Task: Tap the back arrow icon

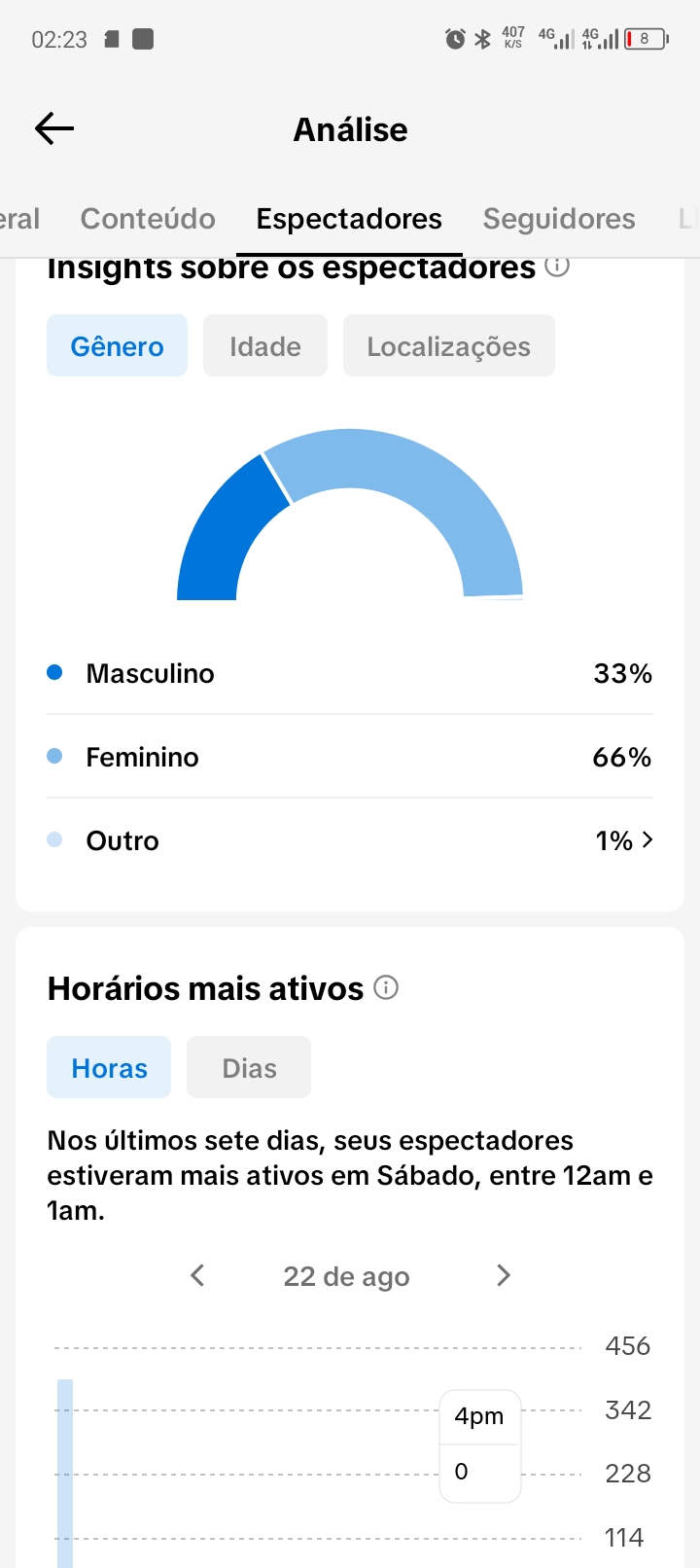Action: coord(54,128)
